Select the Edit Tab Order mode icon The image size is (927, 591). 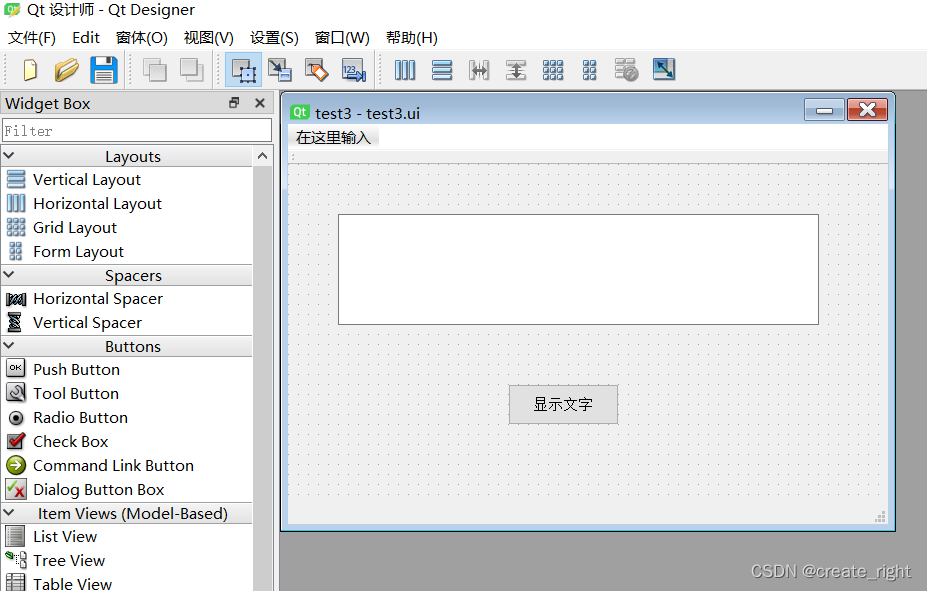pyautogui.click(x=354, y=70)
